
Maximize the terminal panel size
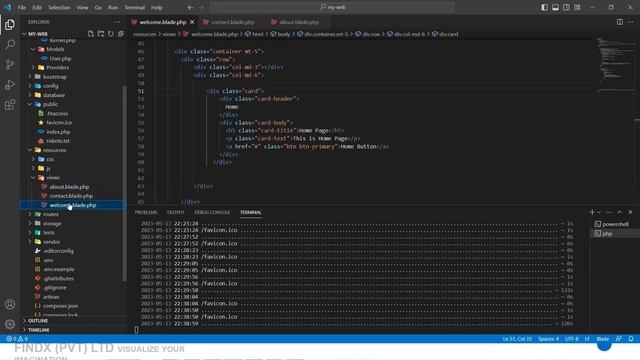tap(620, 212)
